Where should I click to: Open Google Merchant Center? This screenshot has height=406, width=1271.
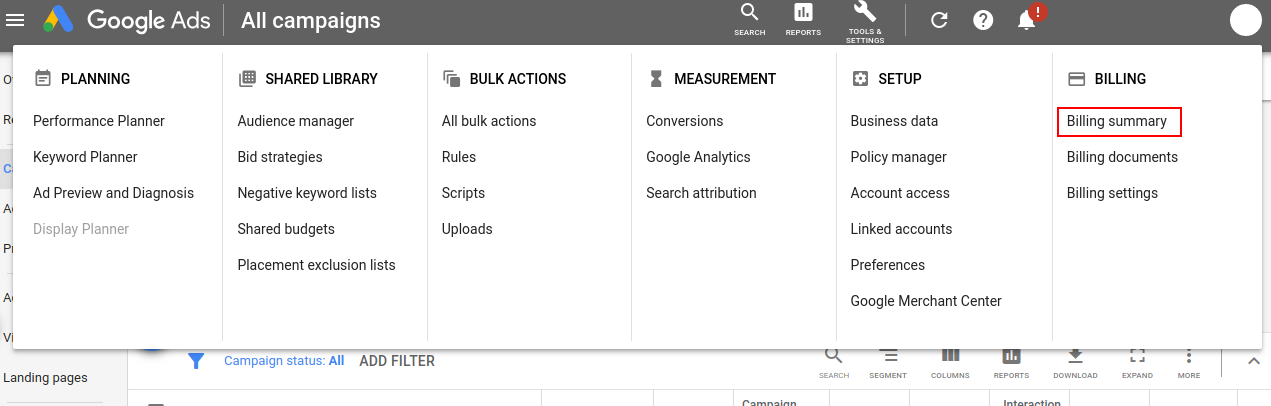click(x=926, y=301)
